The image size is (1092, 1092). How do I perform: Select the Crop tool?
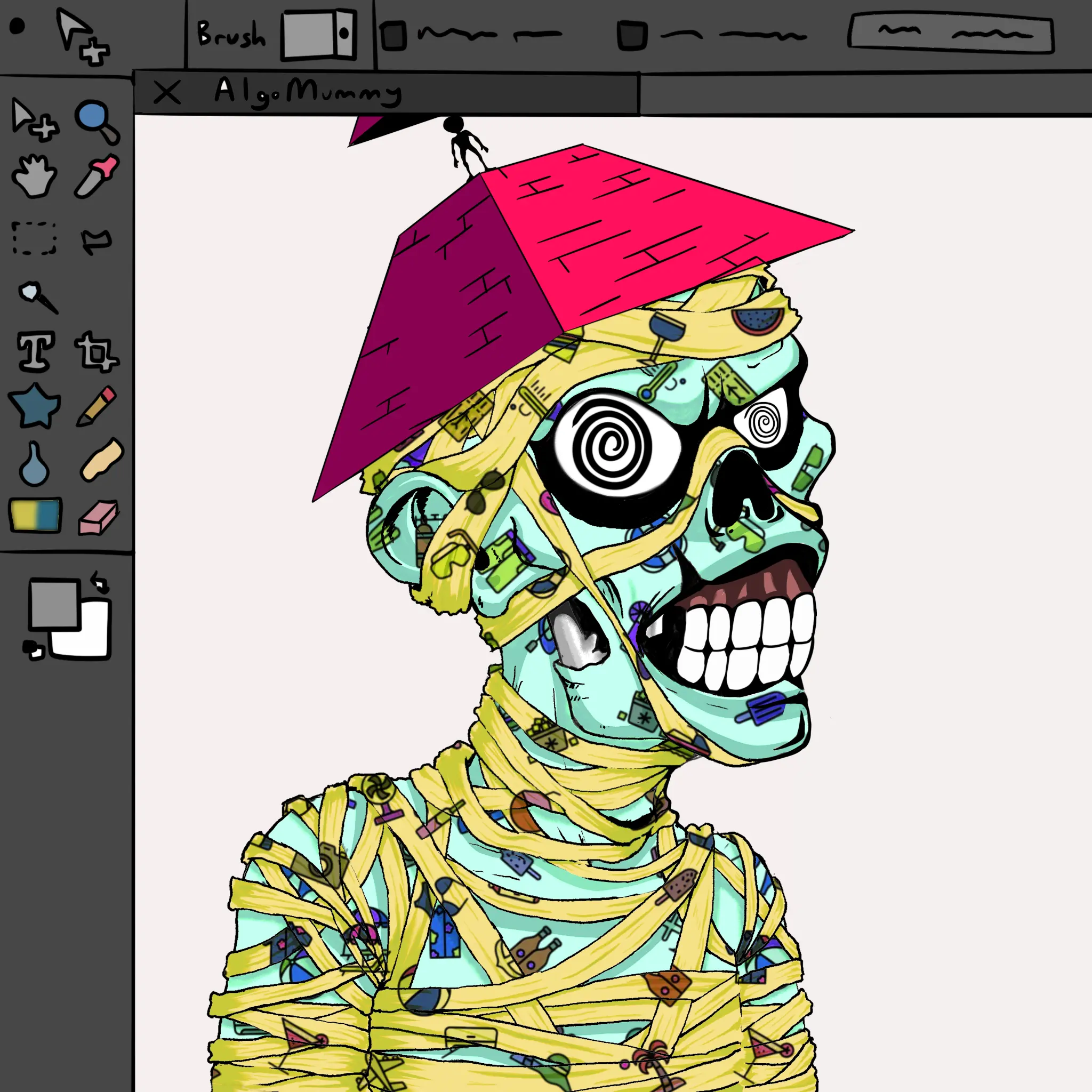pyautogui.click(x=96, y=351)
